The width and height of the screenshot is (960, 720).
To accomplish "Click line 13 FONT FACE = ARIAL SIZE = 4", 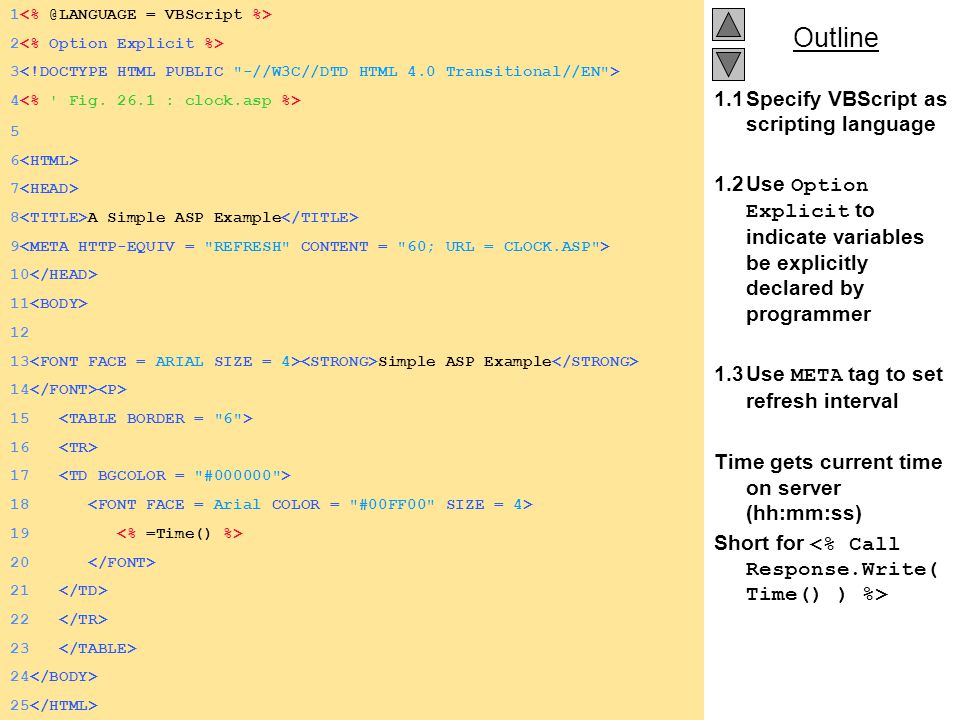I will pos(324,361).
